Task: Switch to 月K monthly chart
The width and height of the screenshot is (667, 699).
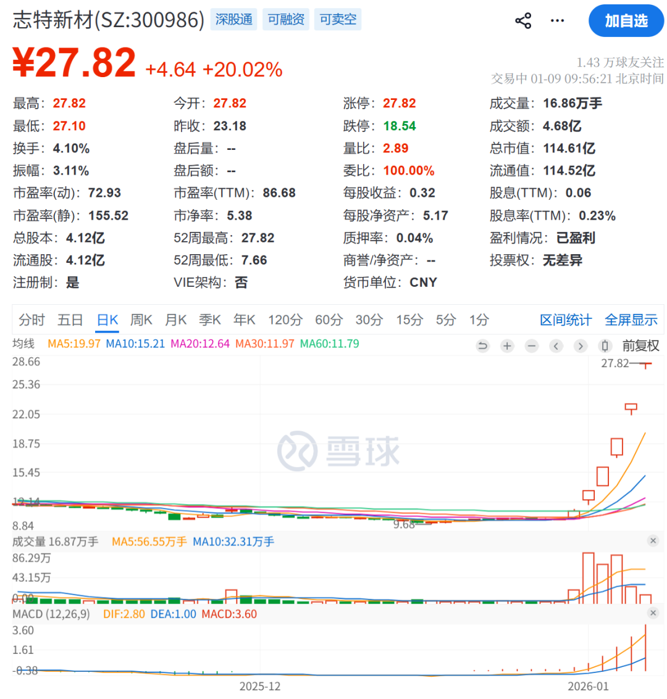Action: (x=176, y=320)
